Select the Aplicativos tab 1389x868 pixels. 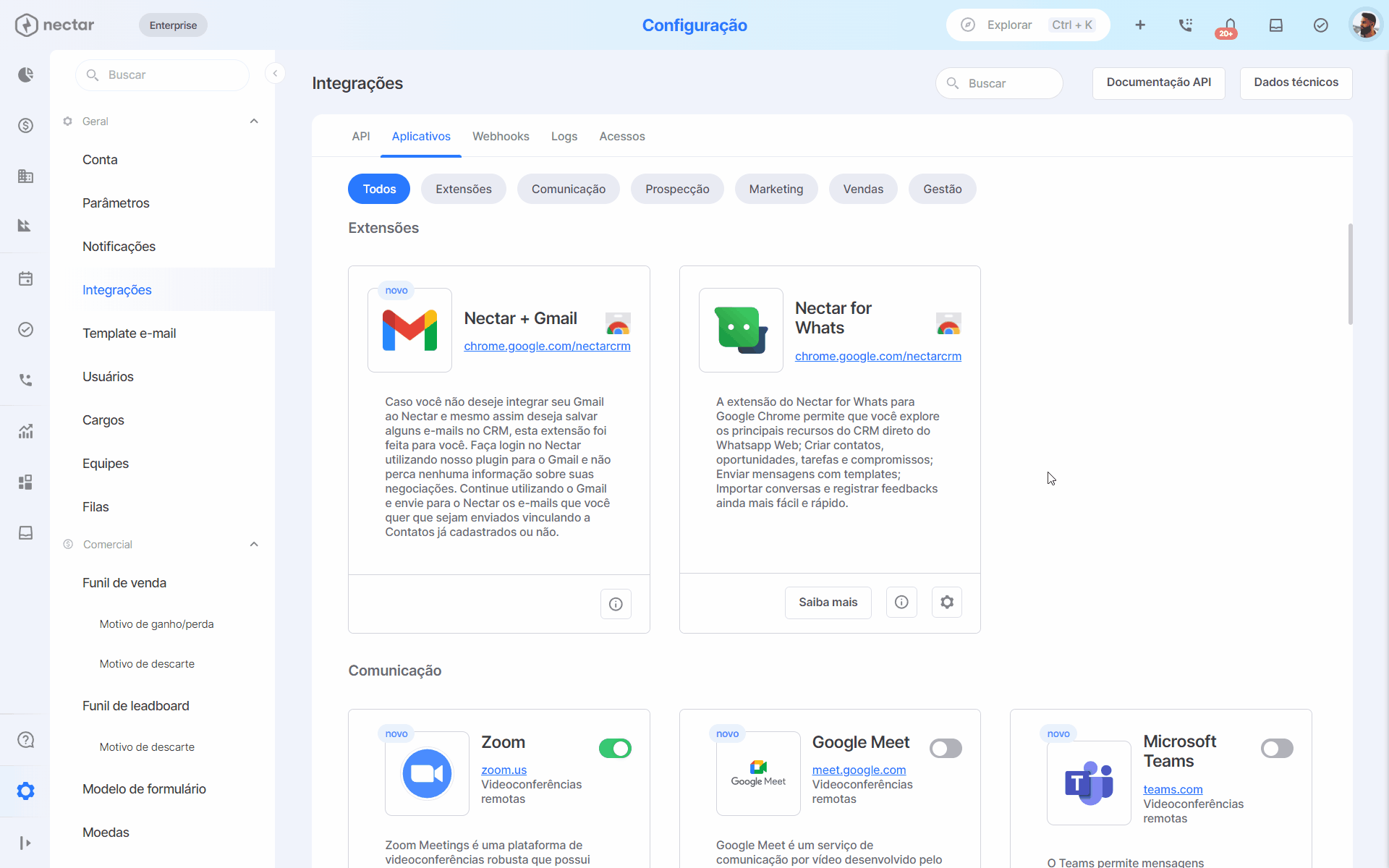(x=421, y=136)
